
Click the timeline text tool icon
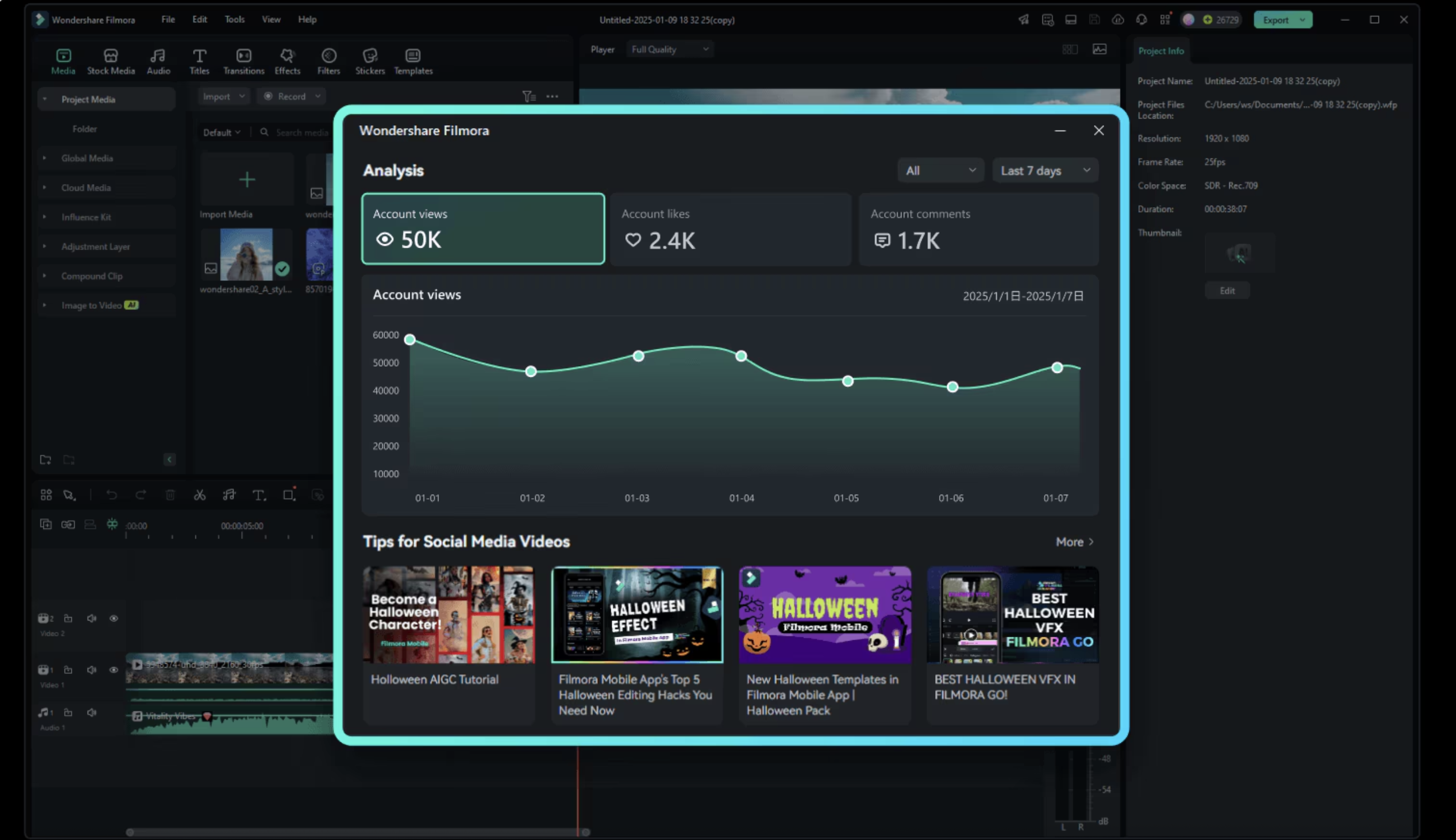tap(259, 495)
